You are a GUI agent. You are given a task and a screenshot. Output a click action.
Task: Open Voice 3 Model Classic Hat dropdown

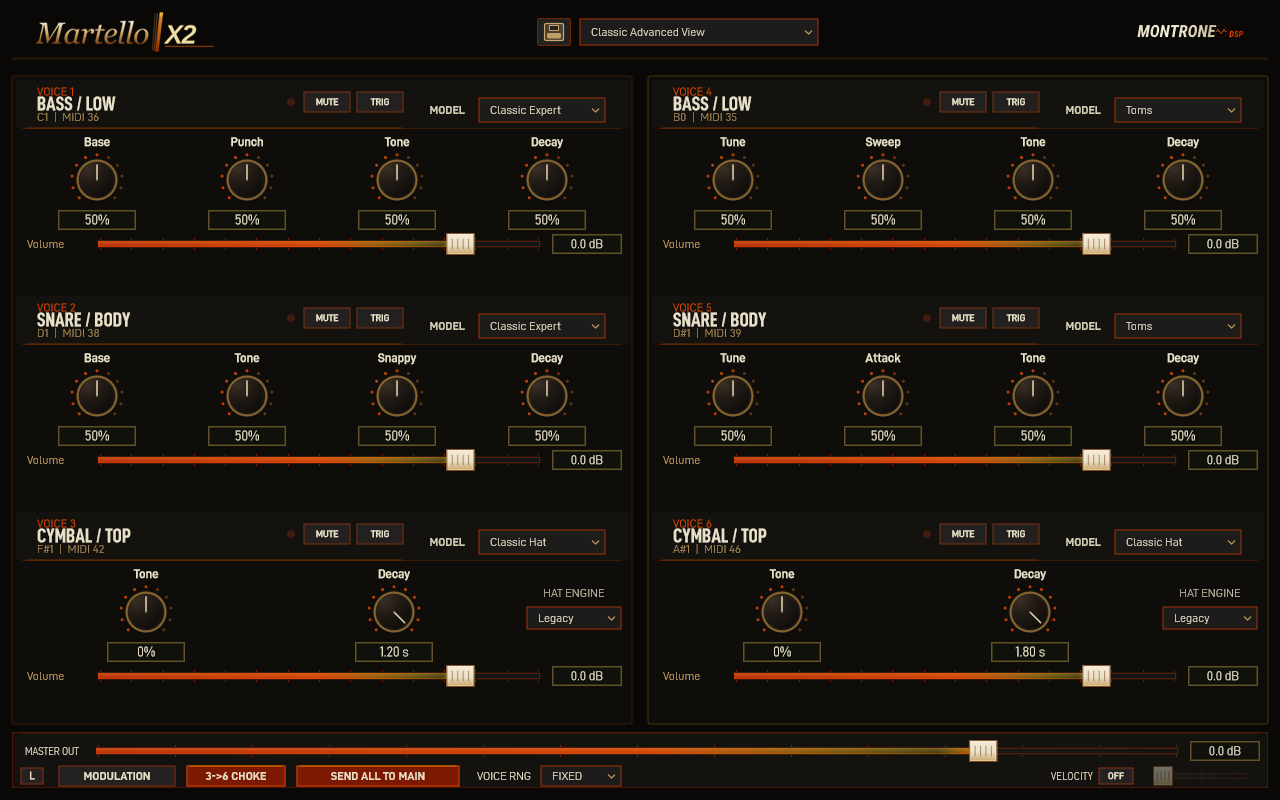click(x=542, y=542)
